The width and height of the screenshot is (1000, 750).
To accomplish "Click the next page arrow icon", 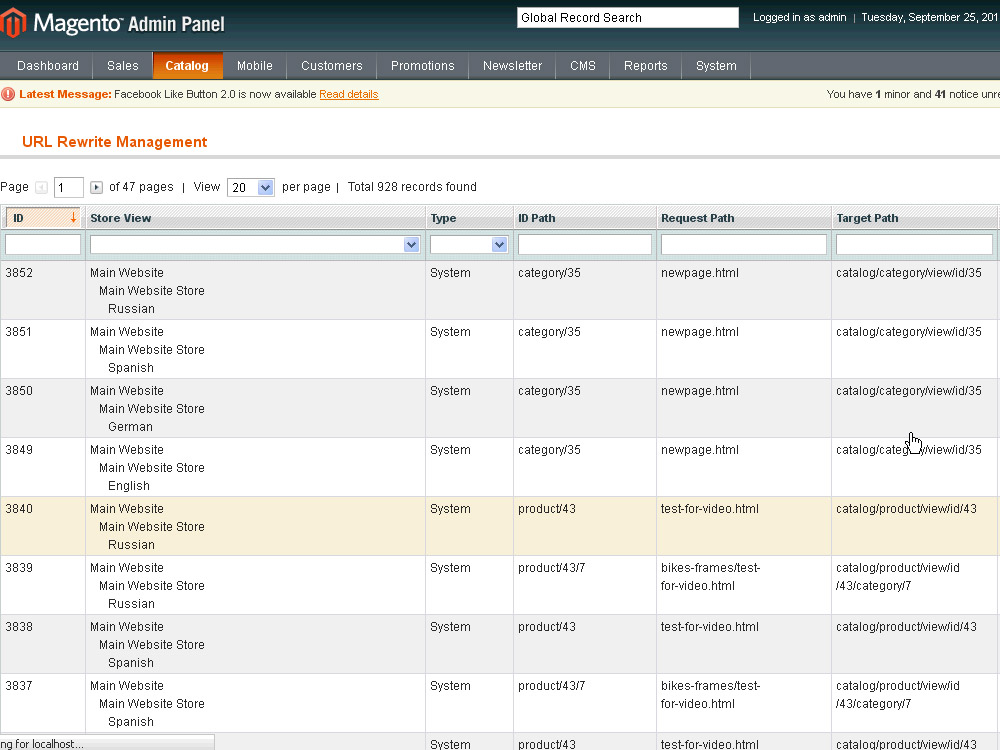I will (96, 187).
